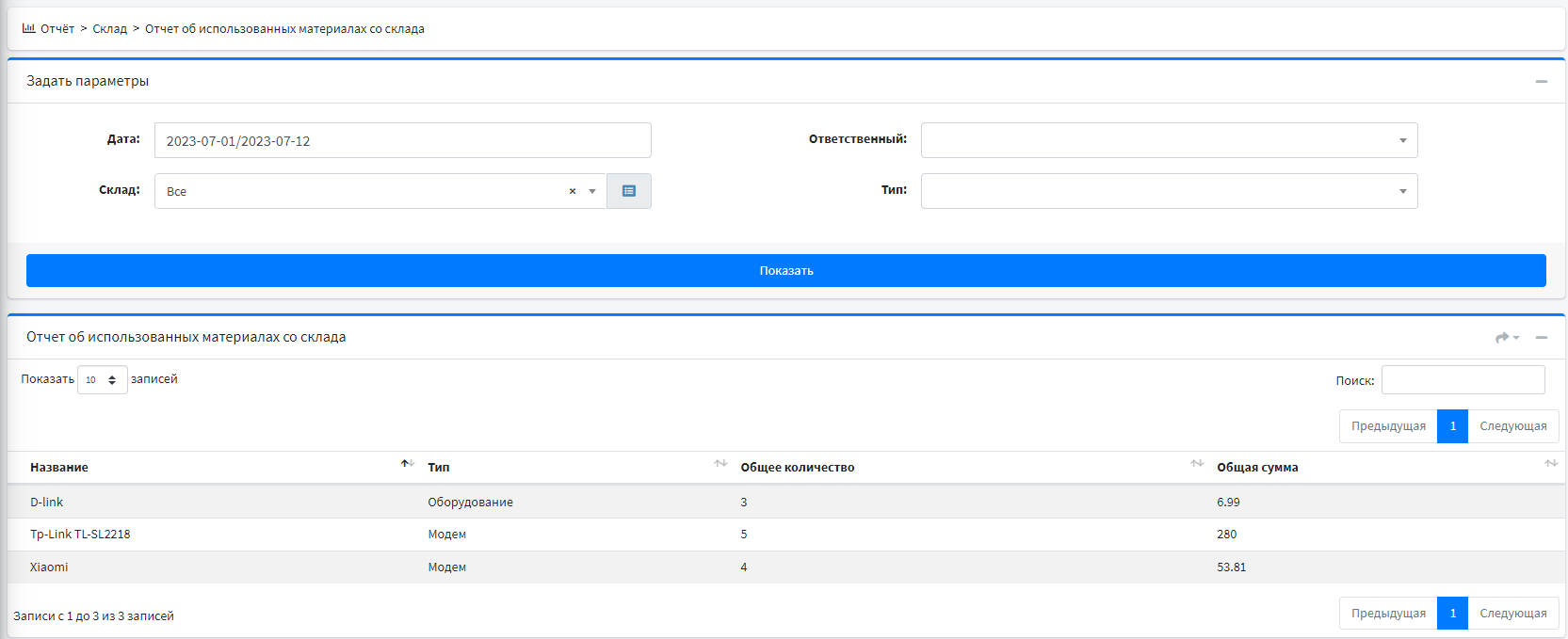Go to Следующая page at top
This screenshot has width=1568, height=639.
pos(1512,426)
